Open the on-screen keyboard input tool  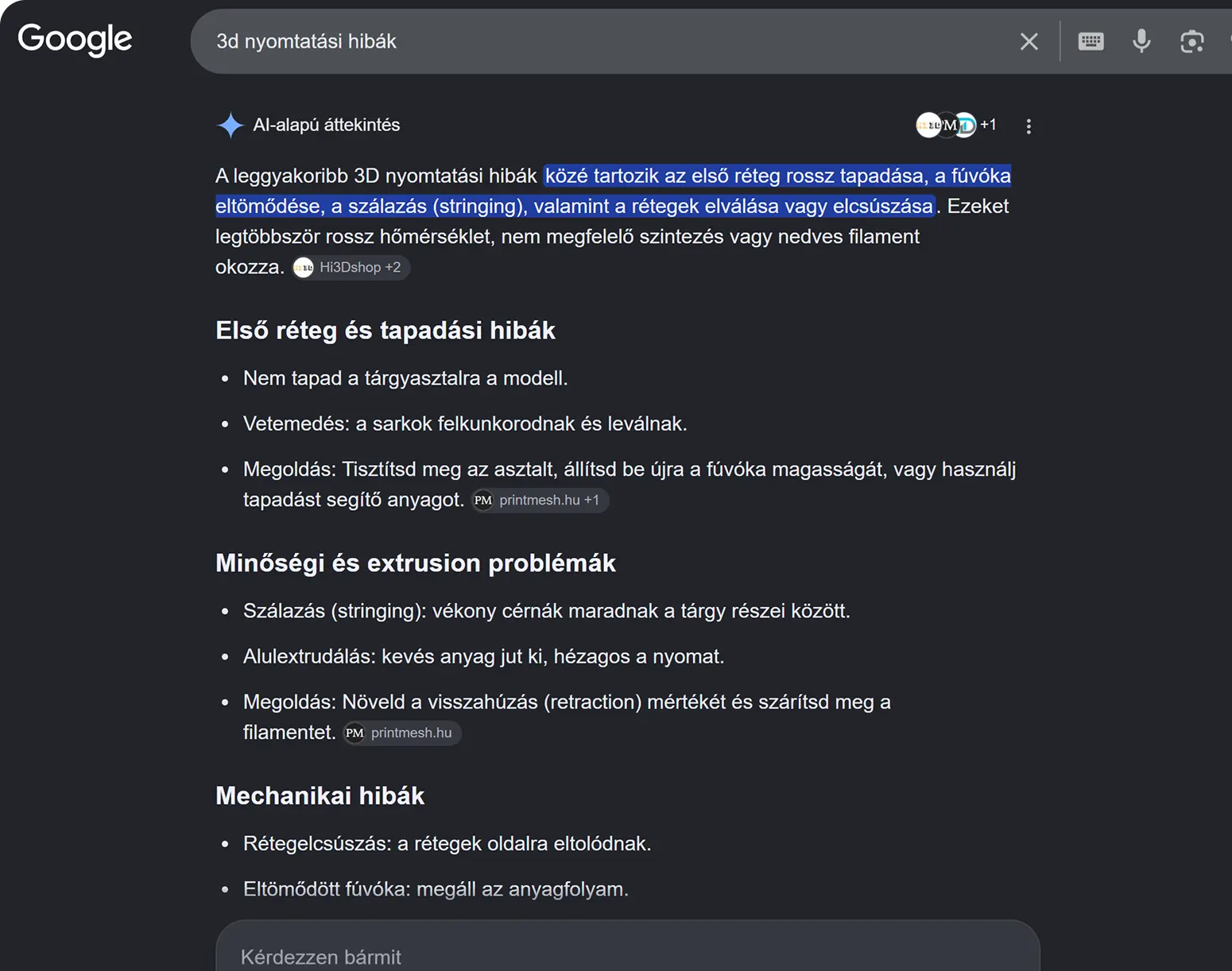pos(1091,41)
